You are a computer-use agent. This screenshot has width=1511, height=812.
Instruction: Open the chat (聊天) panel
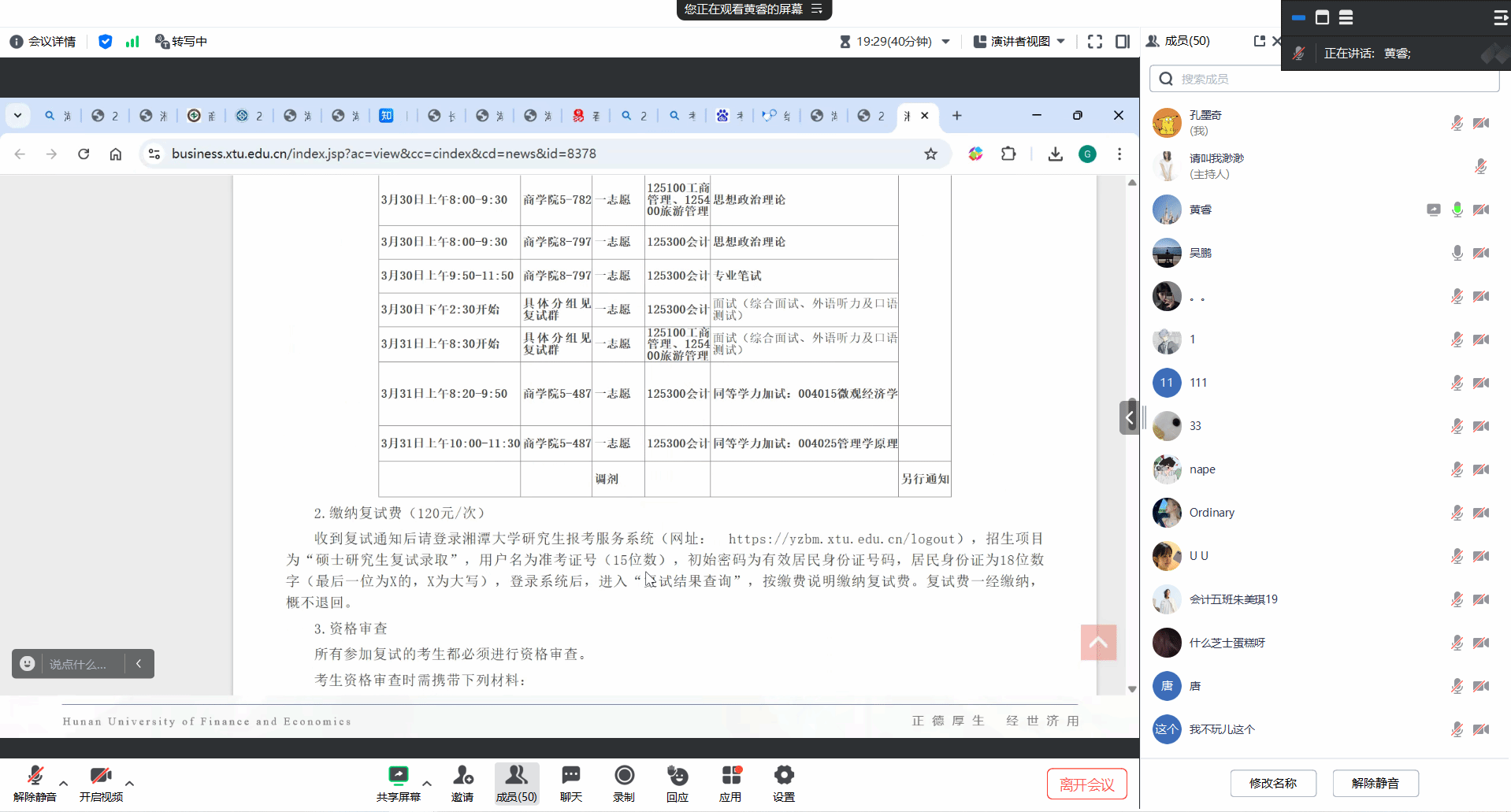[570, 783]
